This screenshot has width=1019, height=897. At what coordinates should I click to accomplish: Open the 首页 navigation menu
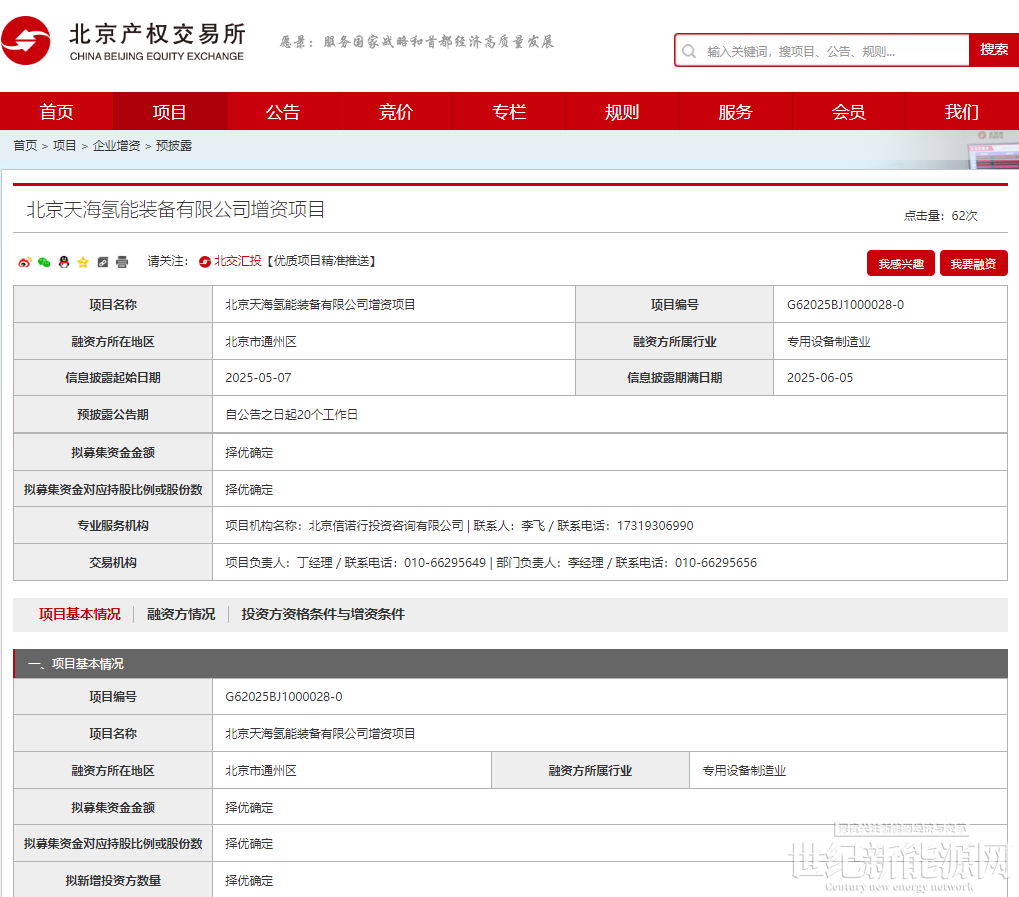pos(57,112)
